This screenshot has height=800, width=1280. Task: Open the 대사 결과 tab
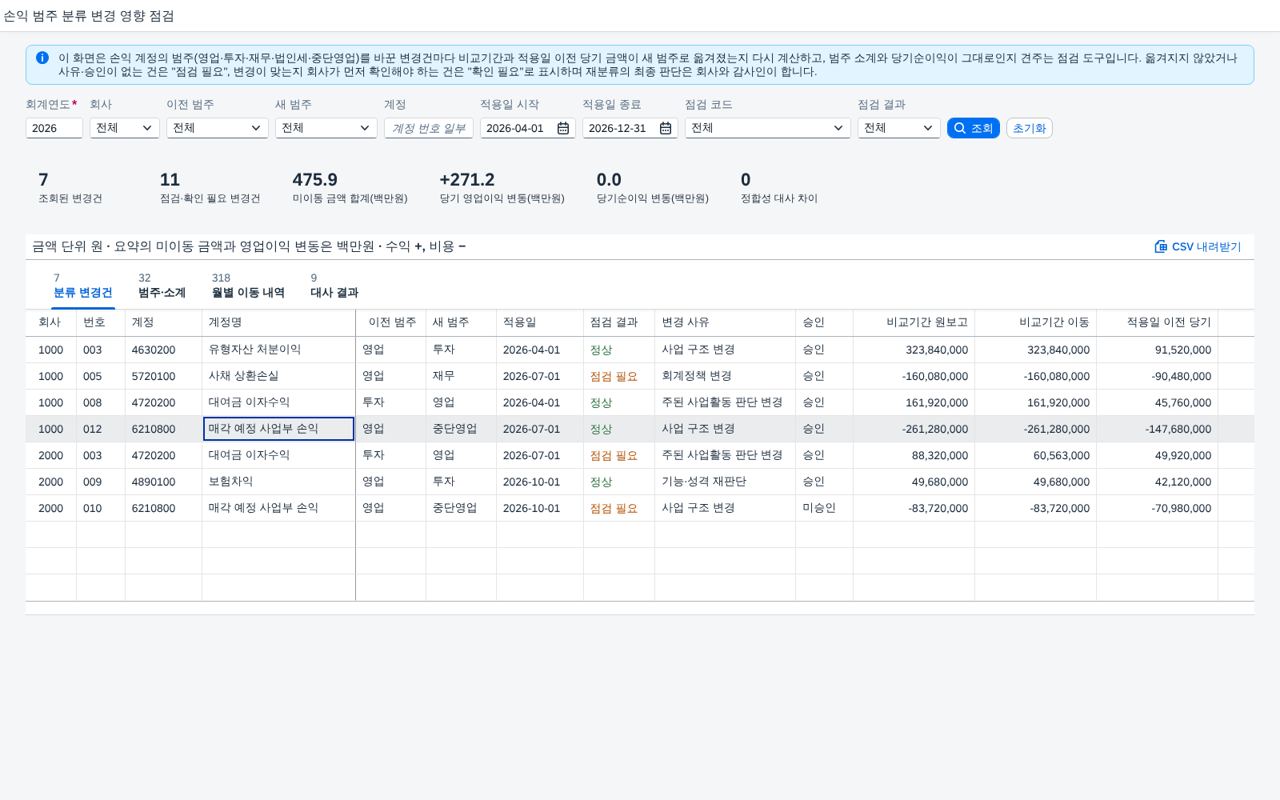[x=334, y=286]
